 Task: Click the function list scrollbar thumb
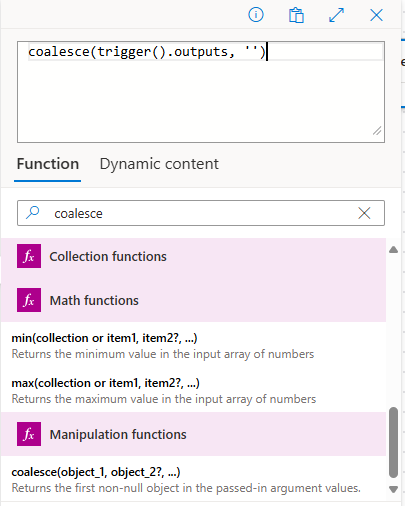393,442
